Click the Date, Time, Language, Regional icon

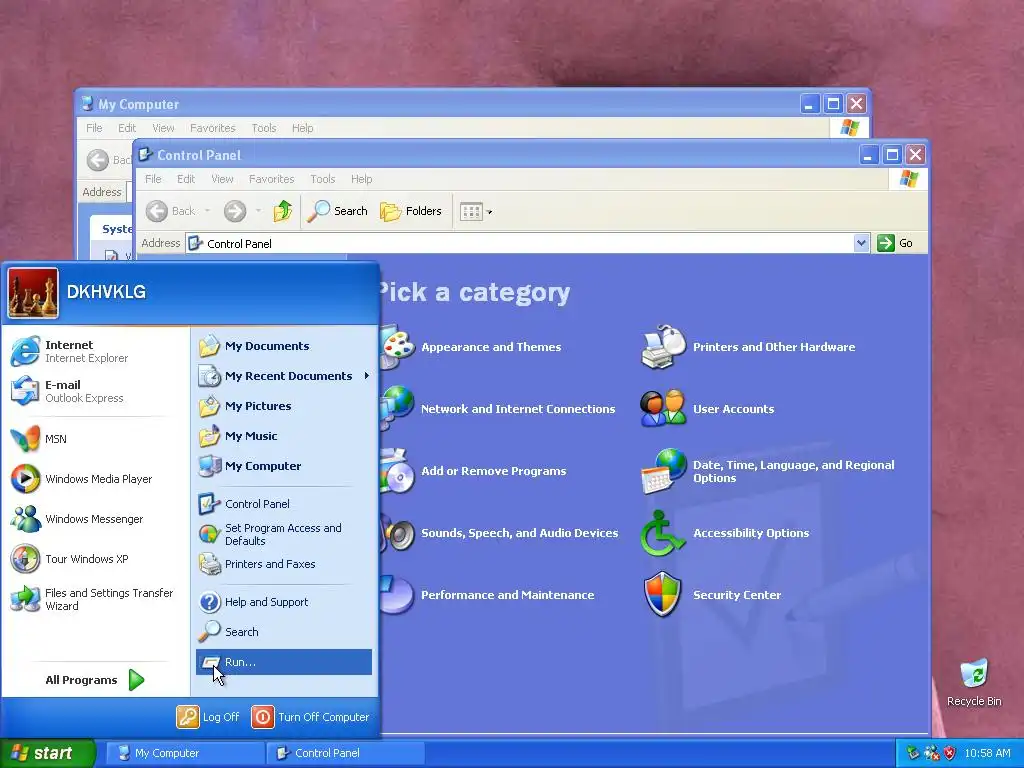coord(664,471)
